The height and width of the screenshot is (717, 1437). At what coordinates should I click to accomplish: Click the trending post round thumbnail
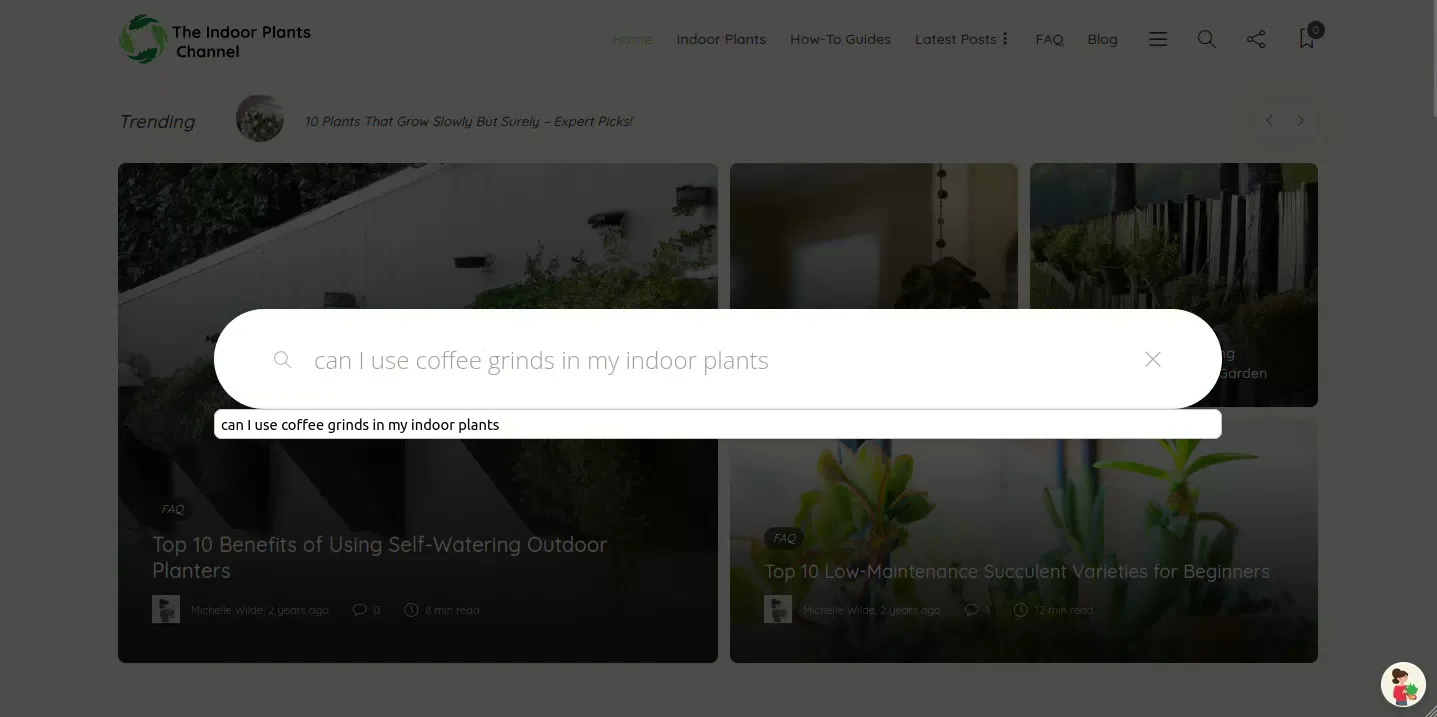260,118
